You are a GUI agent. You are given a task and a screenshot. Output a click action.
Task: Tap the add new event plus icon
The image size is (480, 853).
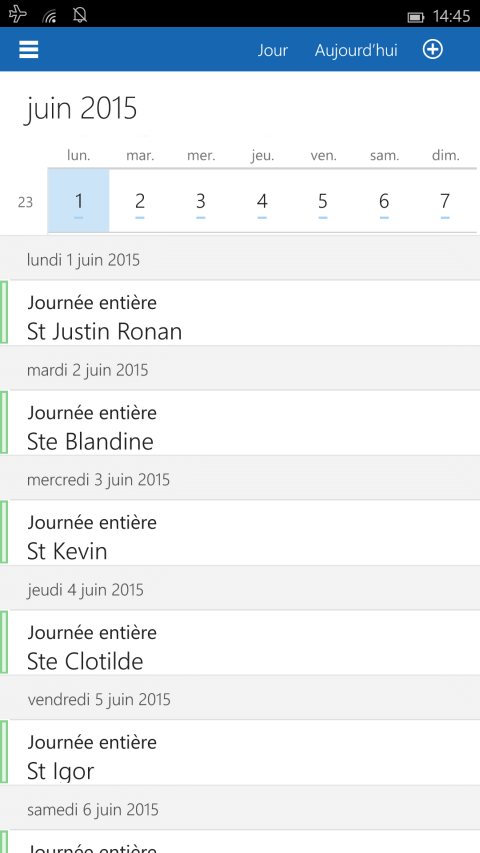click(x=433, y=50)
